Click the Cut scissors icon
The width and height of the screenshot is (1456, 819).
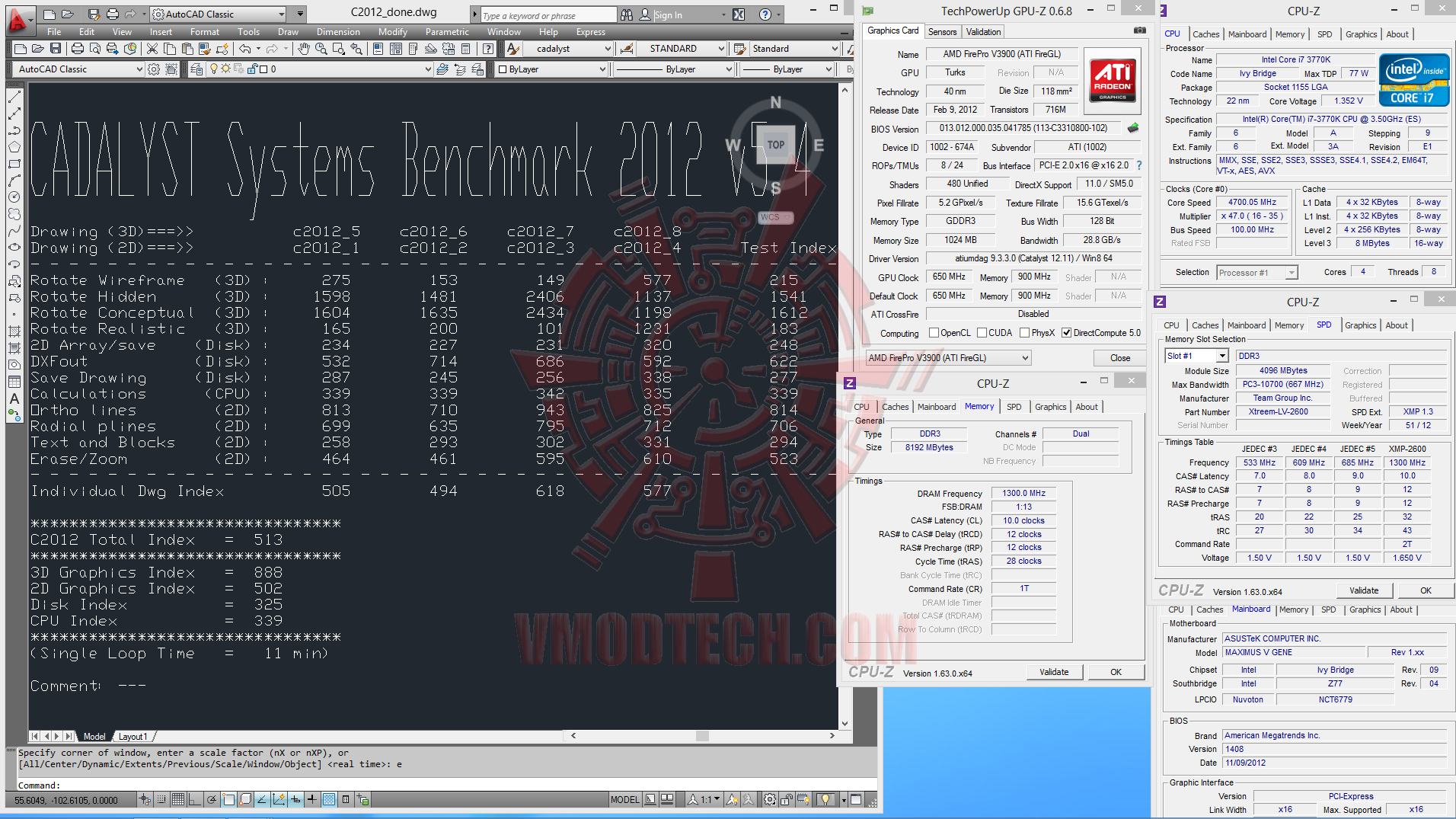(x=152, y=49)
